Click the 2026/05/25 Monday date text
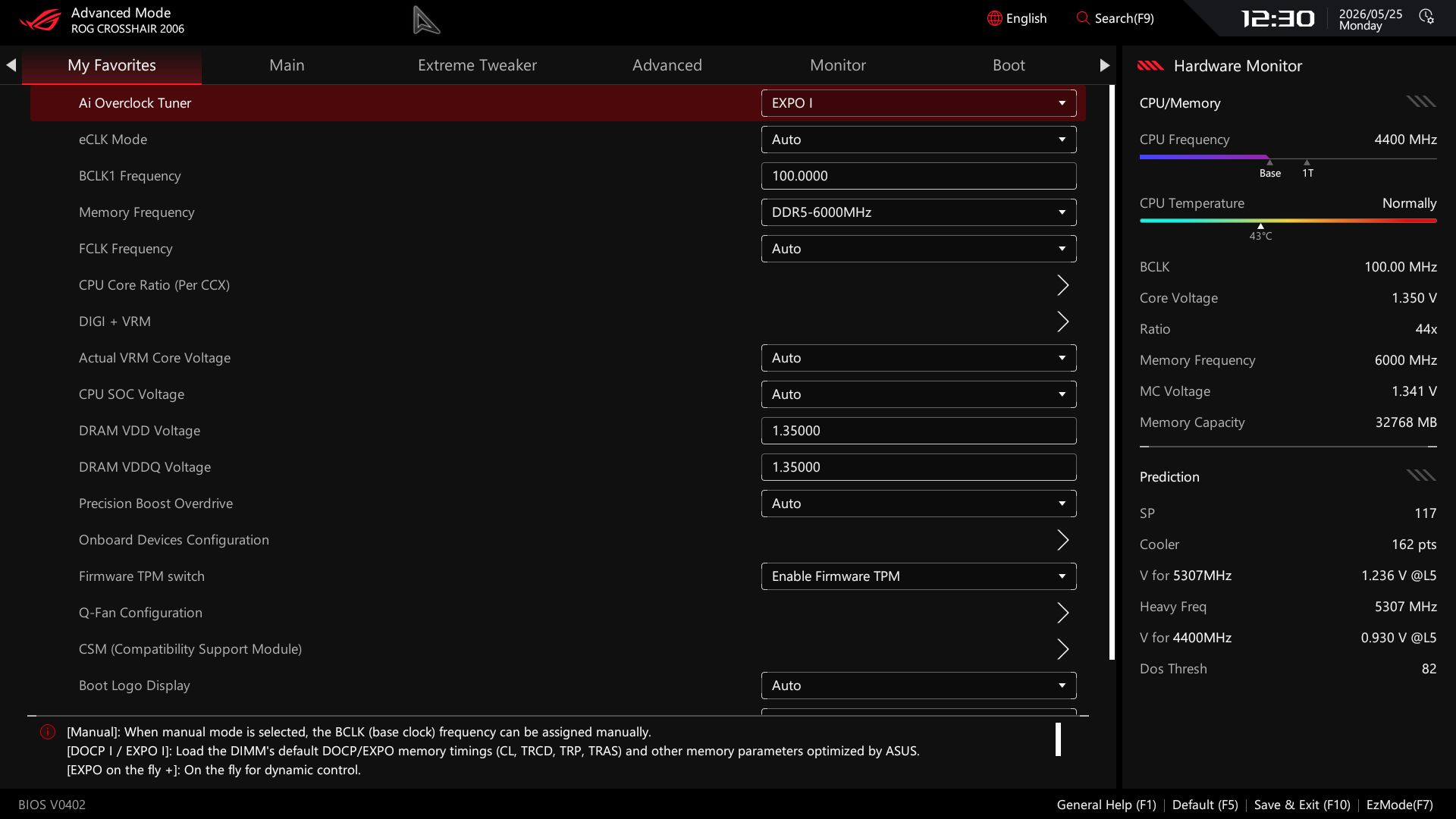Screen dimensions: 1456x819 click(1370, 20)
